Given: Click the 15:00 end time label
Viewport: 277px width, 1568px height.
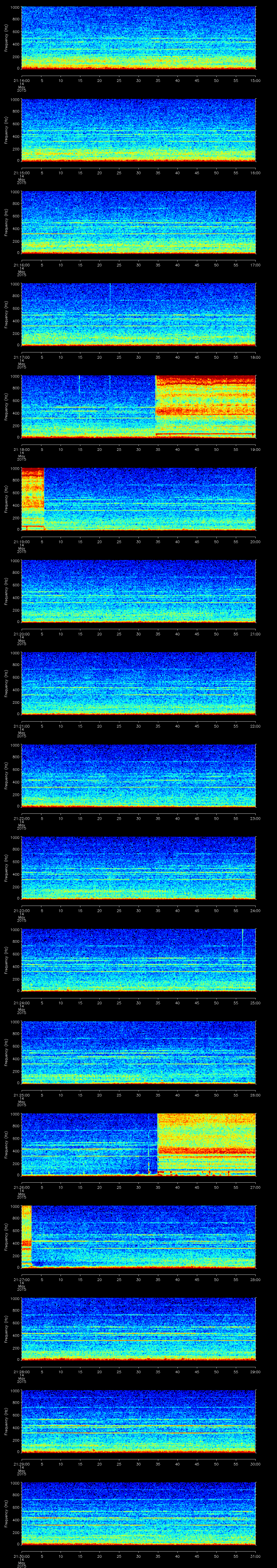Looking at the screenshot, I should tap(255, 80).
